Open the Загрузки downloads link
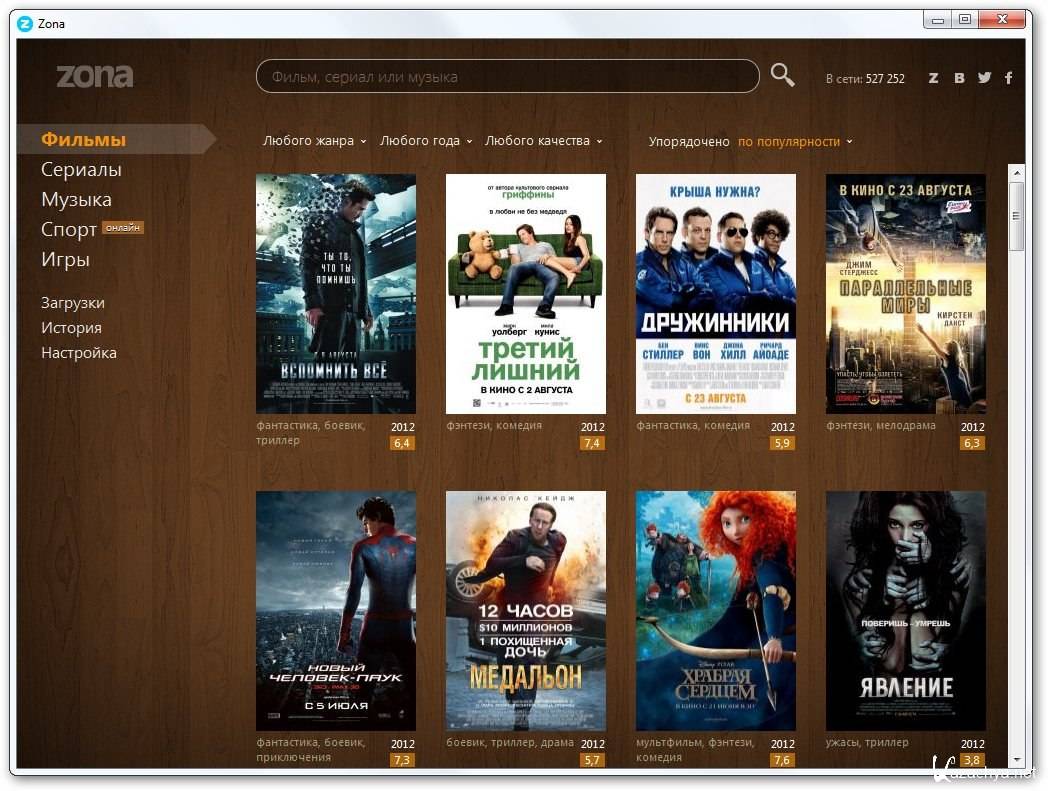The image size is (1048, 791). 72,303
